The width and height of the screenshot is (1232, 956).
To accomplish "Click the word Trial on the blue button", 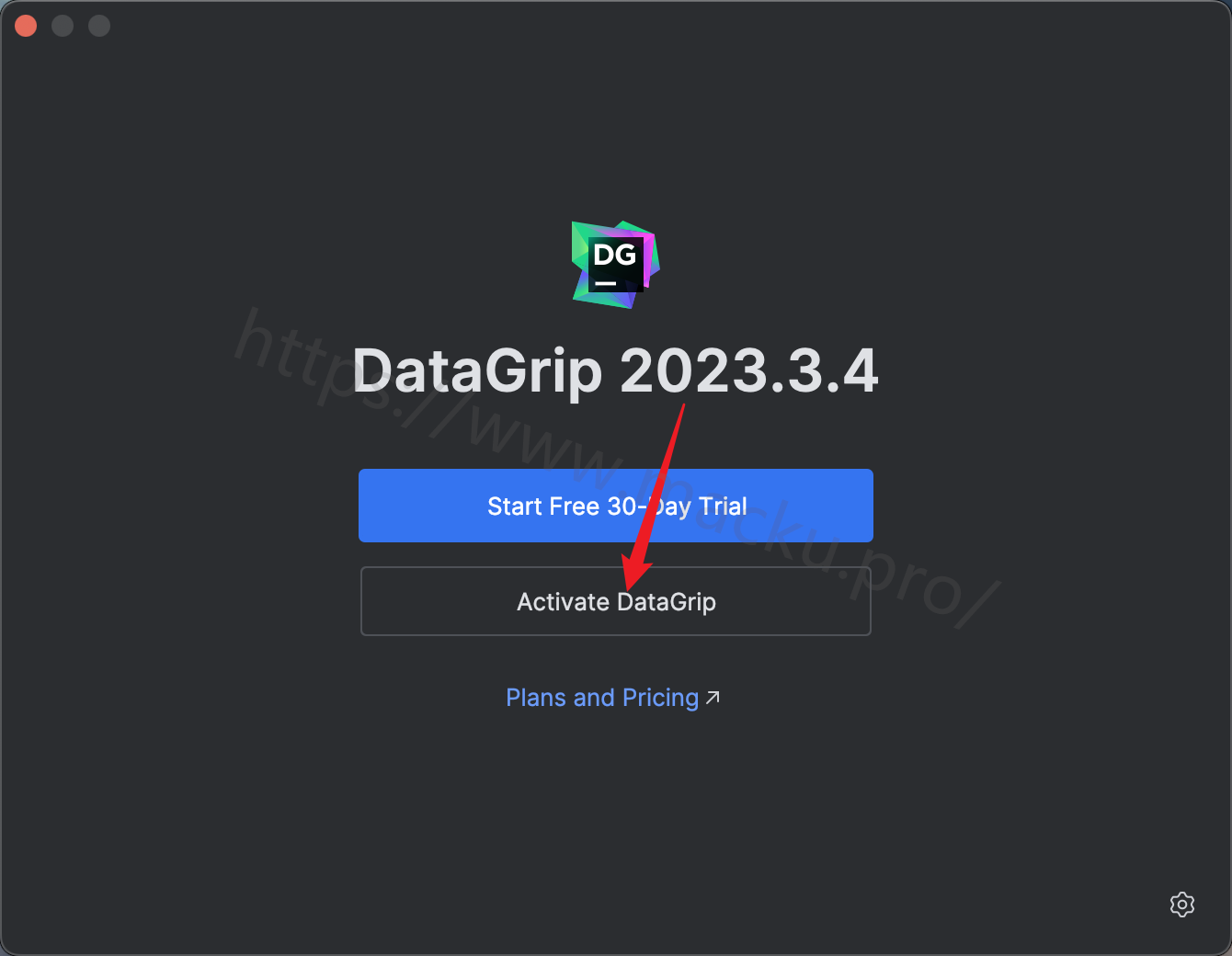I will (x=723, y=506).
